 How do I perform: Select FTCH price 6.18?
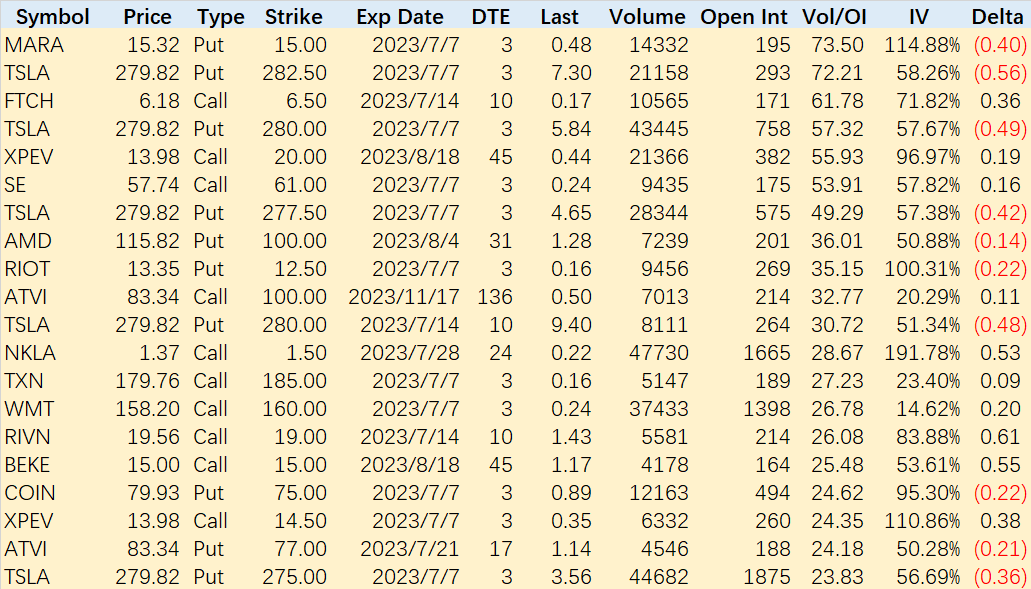[x=160, y=101]
